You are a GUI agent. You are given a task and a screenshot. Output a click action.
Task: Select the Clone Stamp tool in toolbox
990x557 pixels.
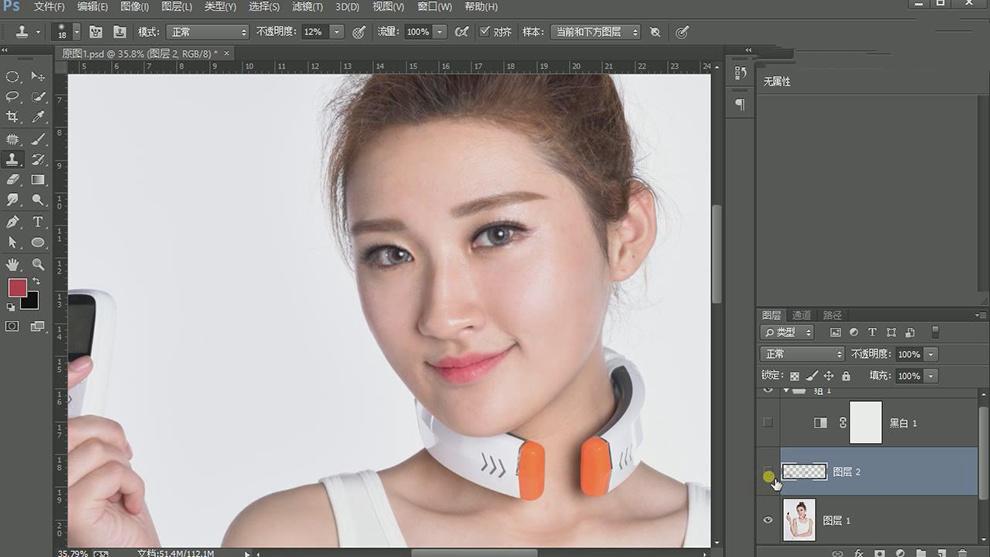(13, 159)
